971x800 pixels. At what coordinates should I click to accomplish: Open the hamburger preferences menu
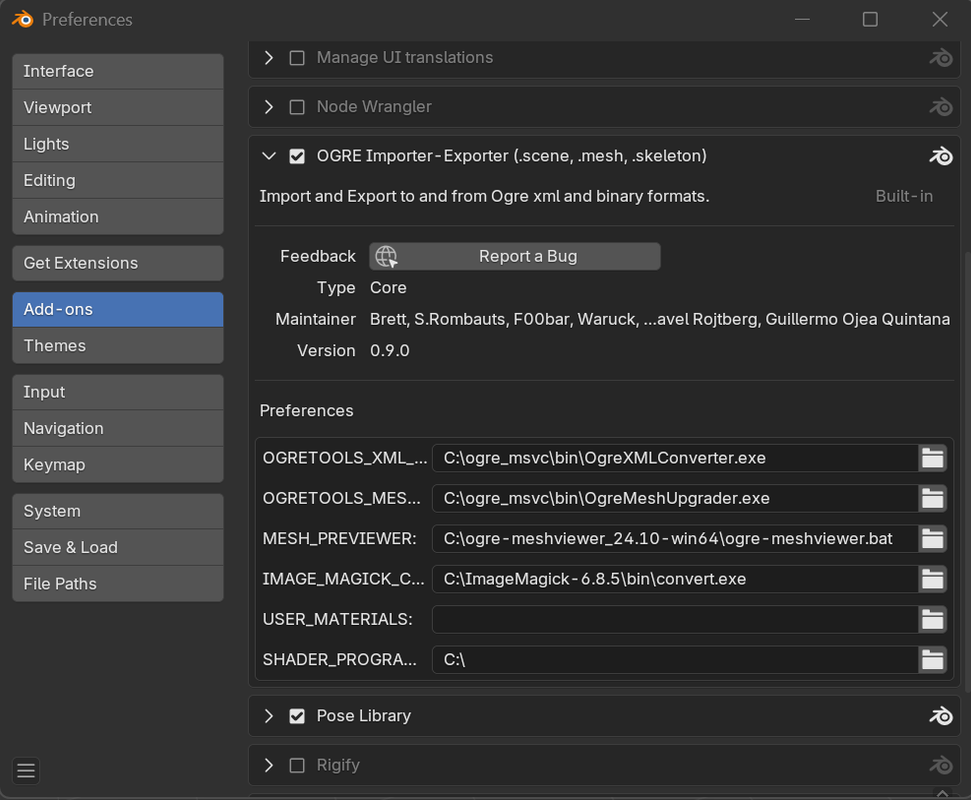coord(26,771)
